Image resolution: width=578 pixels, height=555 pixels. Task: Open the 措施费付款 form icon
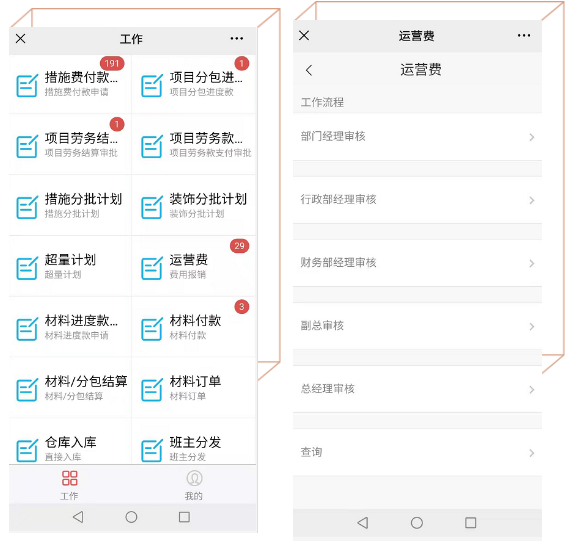click(27, 85)
